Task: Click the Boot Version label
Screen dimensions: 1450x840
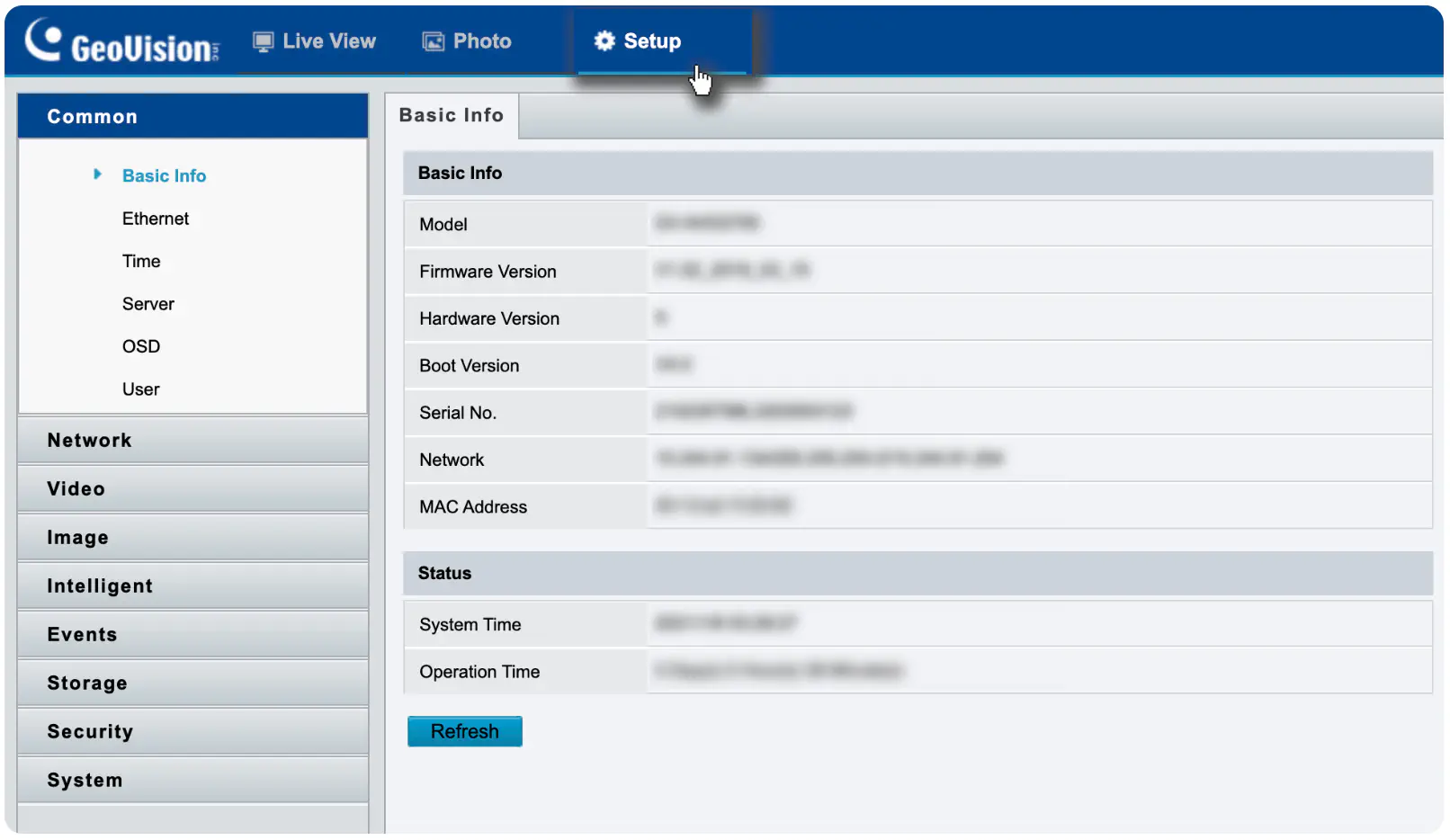Action: [x=470, y=366]
